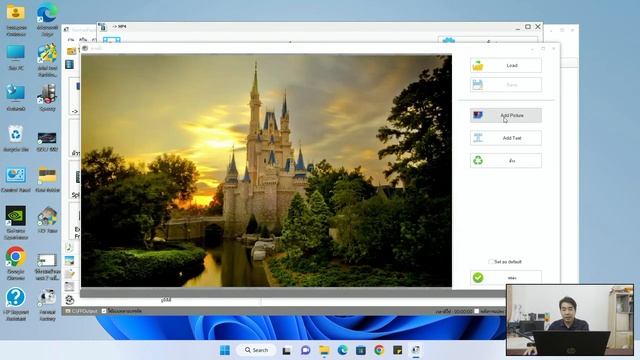Select the Picture category icon in back window sidebar

[x=69, y=260]
